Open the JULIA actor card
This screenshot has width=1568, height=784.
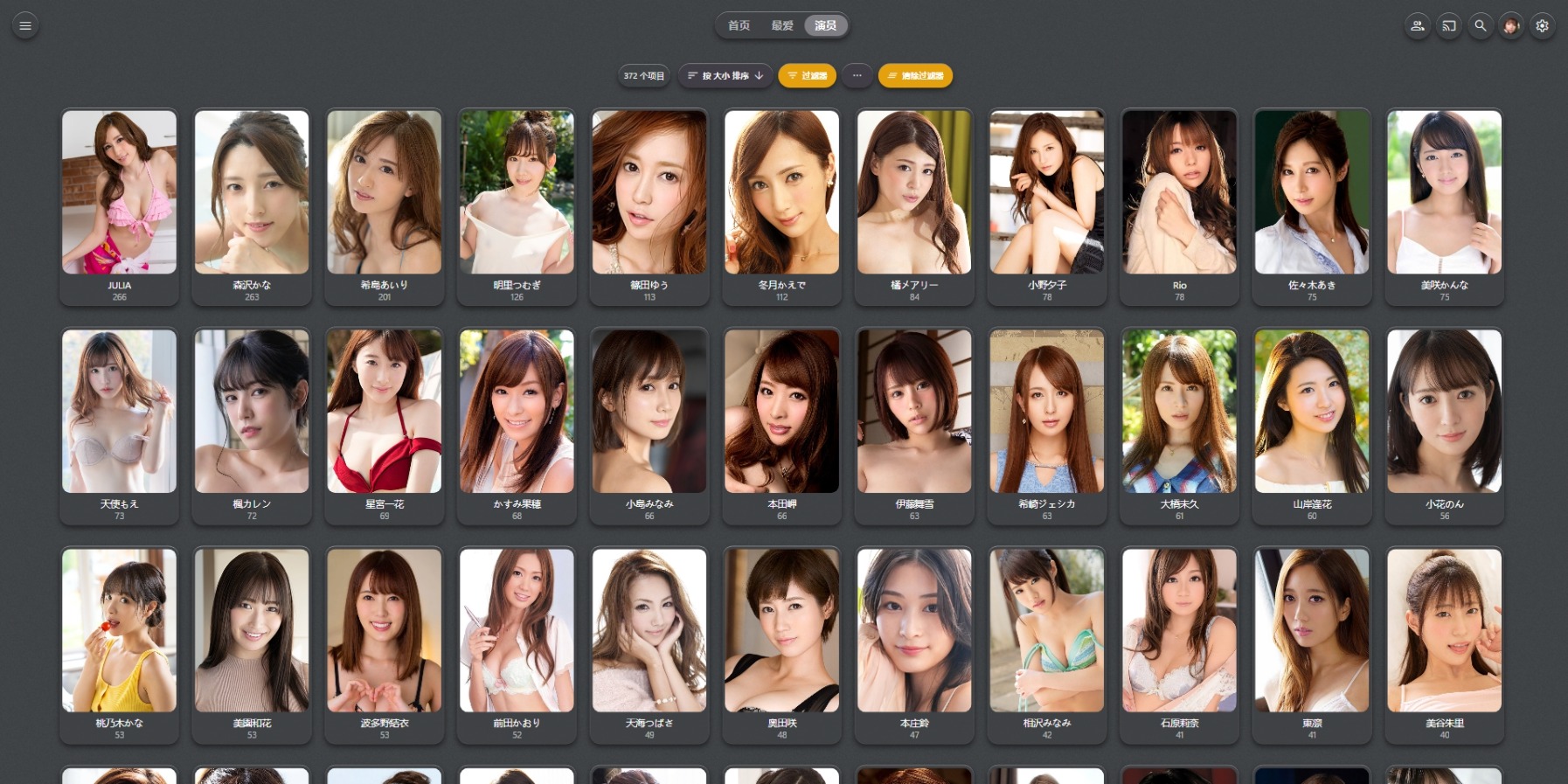pyautogui.click(x=119, y=207)
